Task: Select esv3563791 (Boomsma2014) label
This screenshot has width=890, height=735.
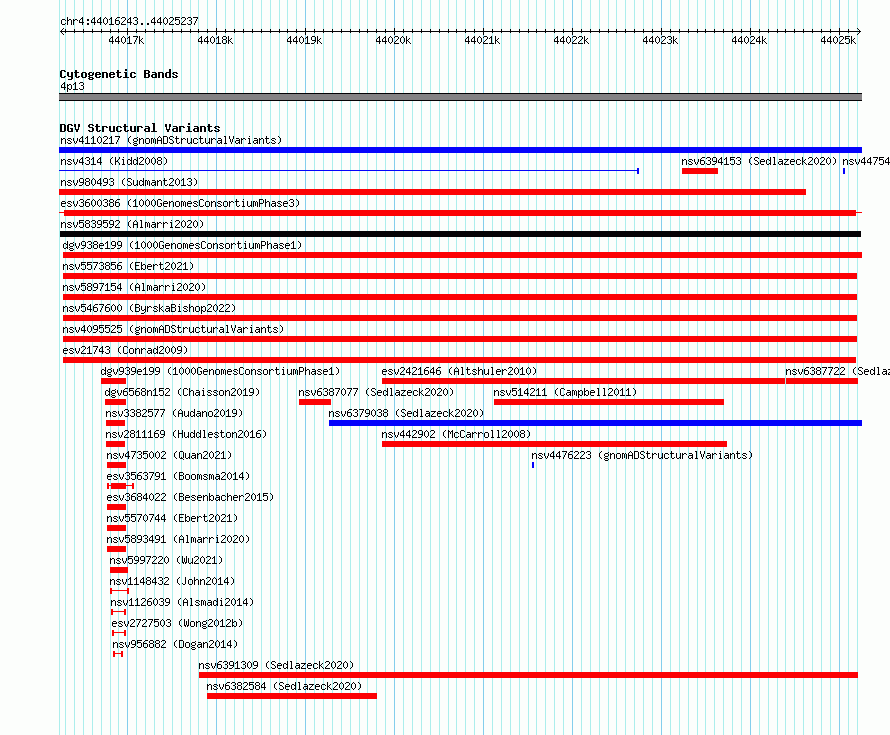Action: (178, 476)
